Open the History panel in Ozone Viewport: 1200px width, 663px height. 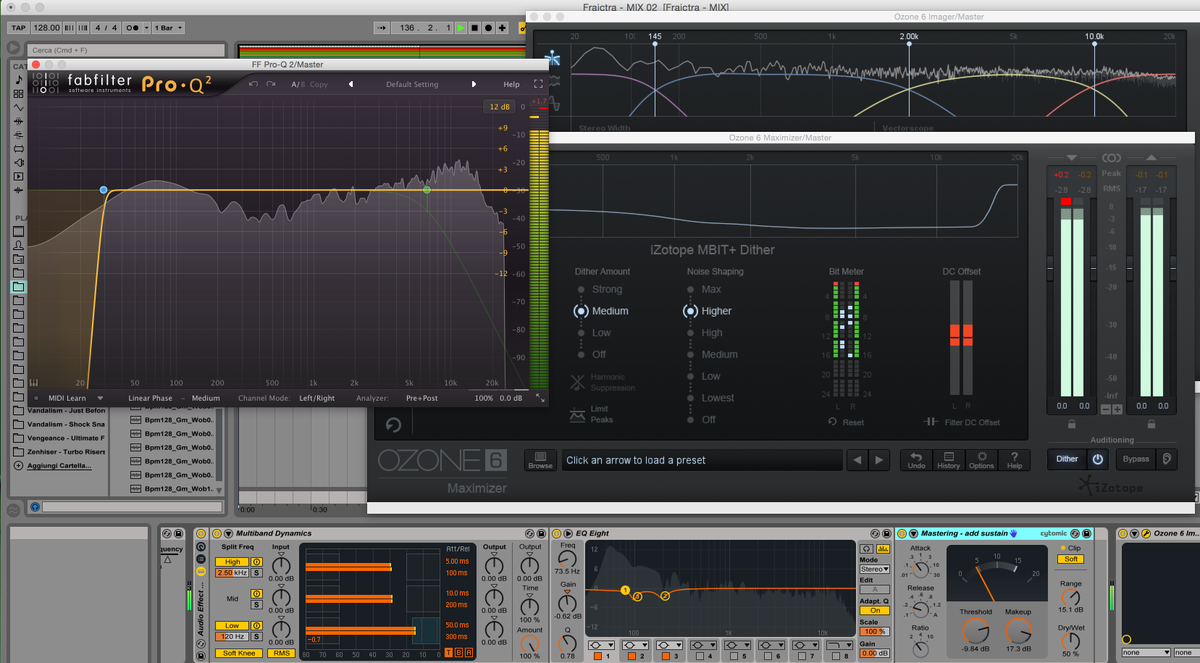coord(948,460)
